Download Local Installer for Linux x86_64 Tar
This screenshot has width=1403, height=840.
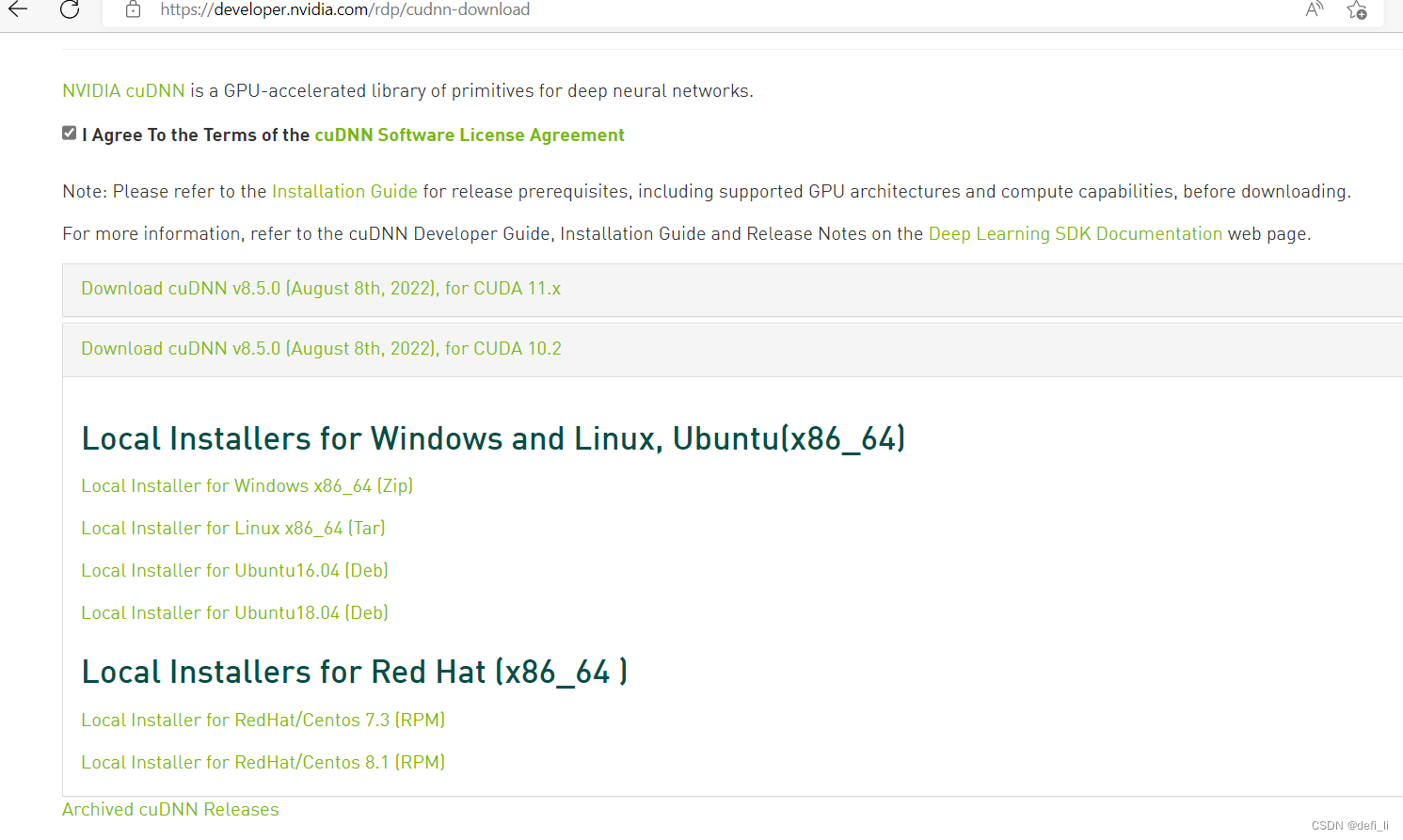click(233, 529)
